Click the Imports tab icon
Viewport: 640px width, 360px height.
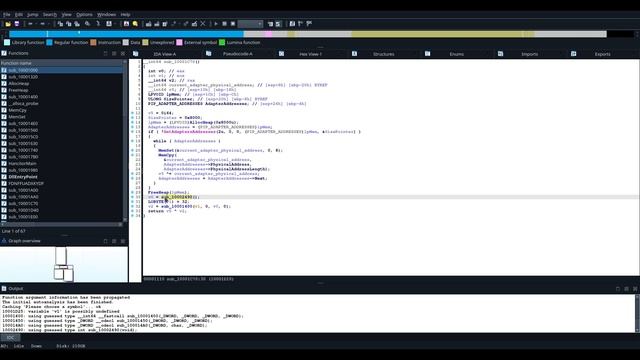point(500,53)
